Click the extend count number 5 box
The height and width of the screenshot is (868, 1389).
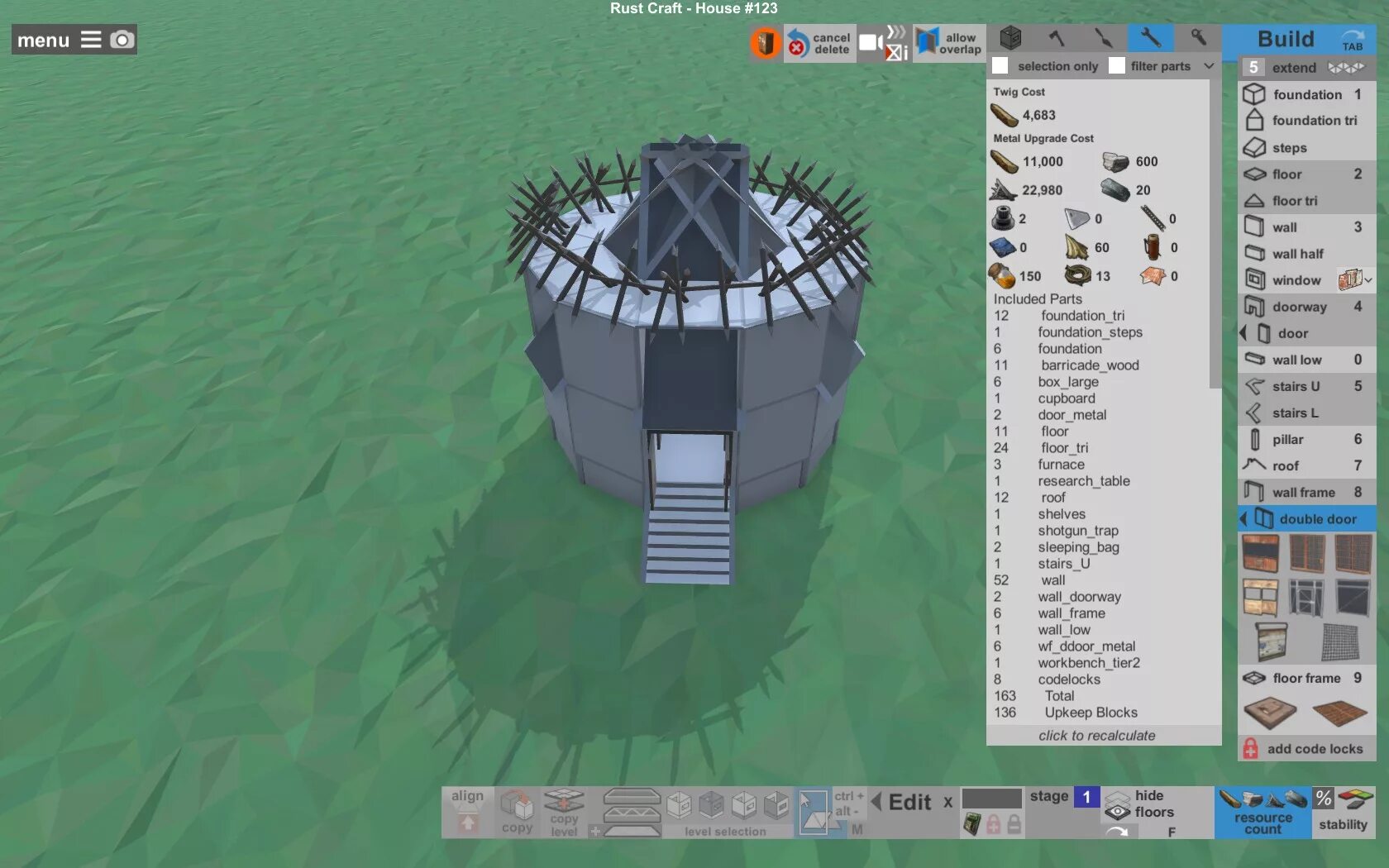click(x=1253, y=68)
